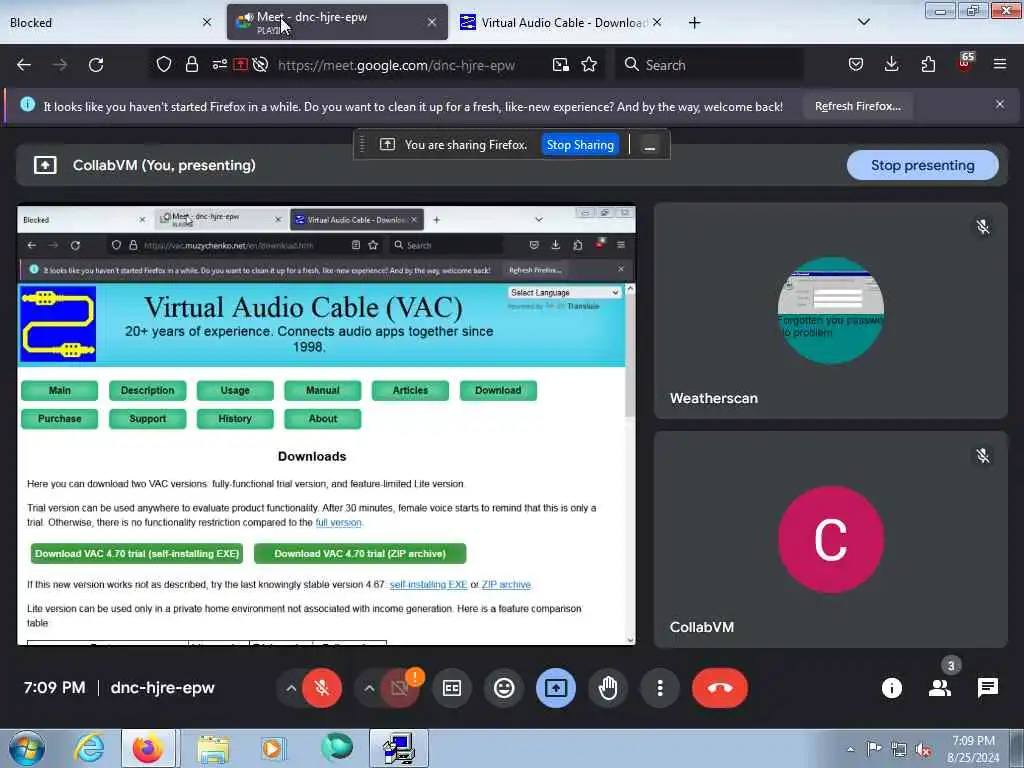Viewport: 1024px width, 768px height.
Task: Turn on the camera in Meet
Action: 400,688
